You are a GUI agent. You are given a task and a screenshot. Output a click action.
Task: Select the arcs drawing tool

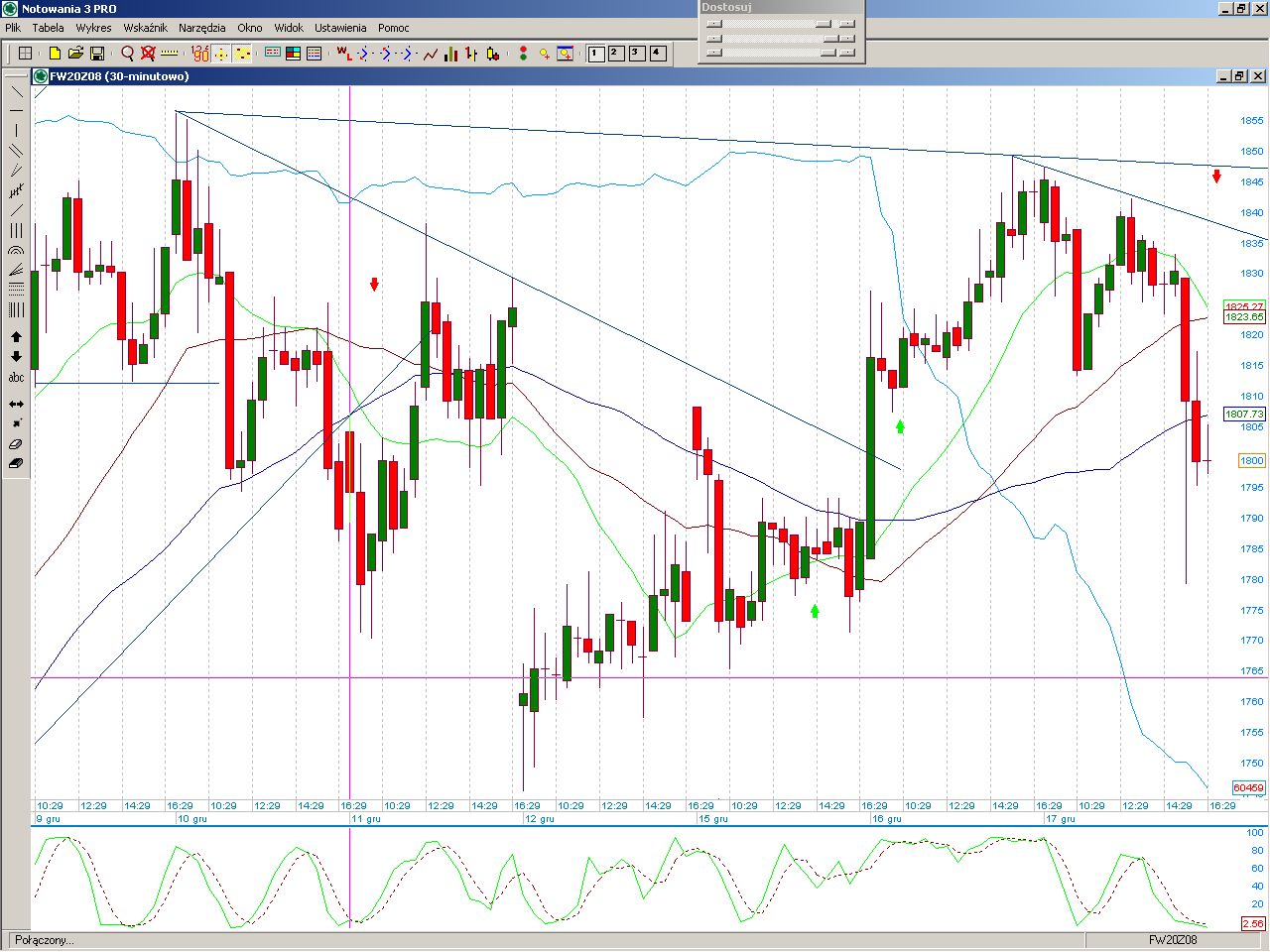pos(16,250)
